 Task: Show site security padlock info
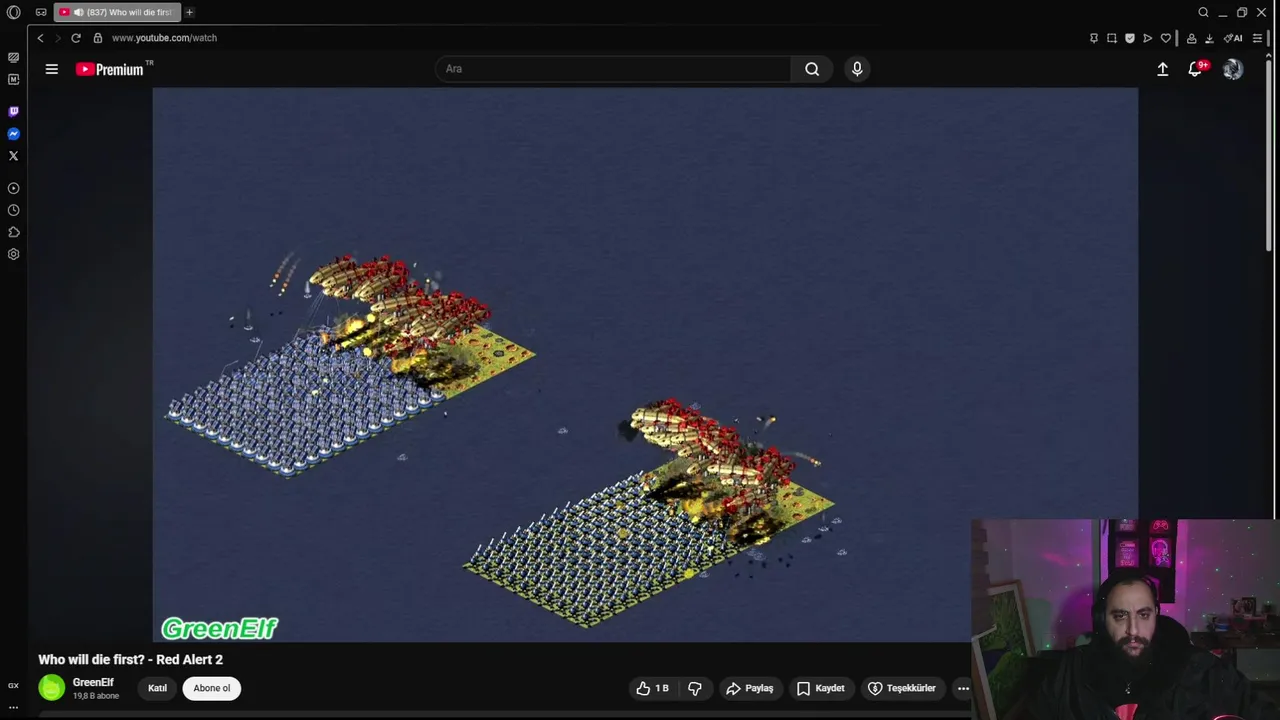coord(97,38)
